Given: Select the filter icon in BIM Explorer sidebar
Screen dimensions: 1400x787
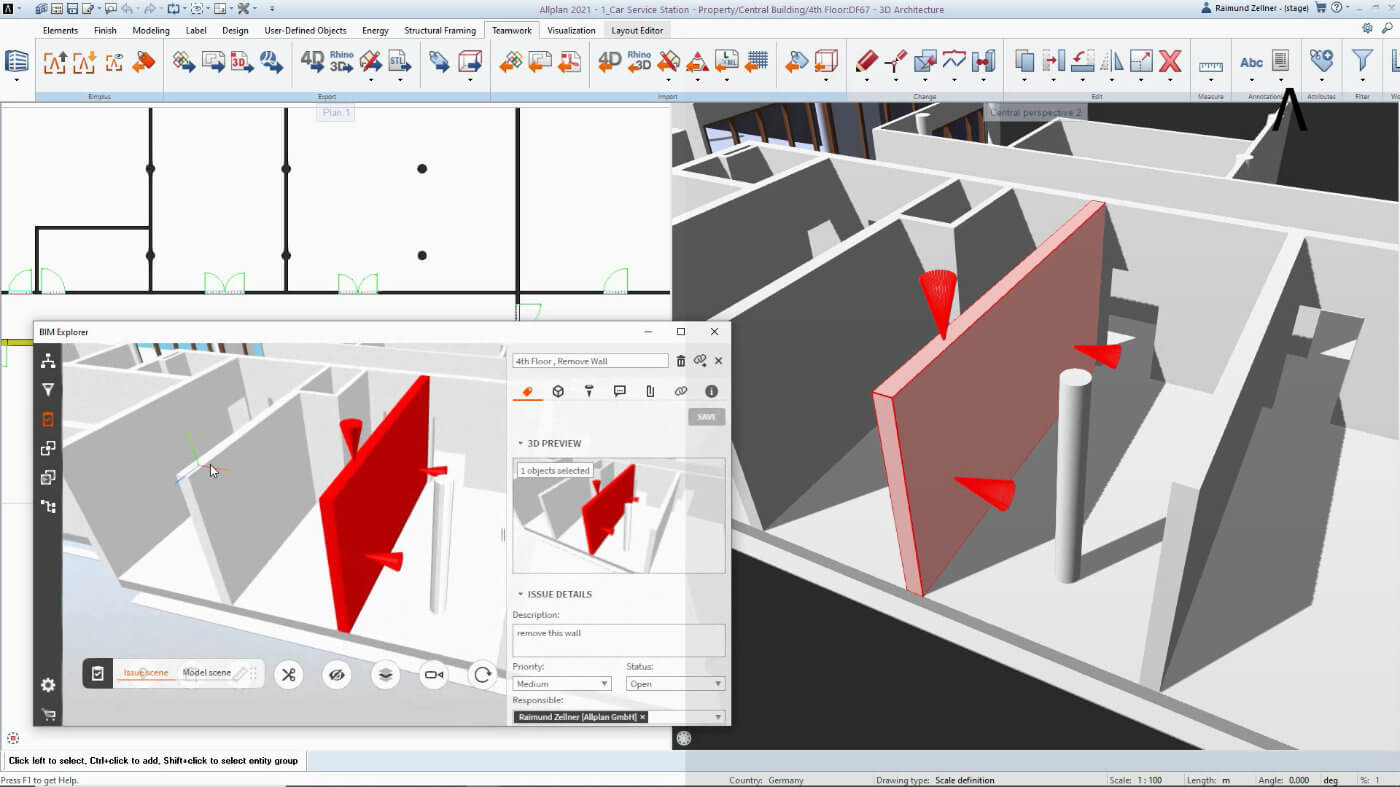Looking at the screenshot, I should pyautogui.click(x=46, y=390).
